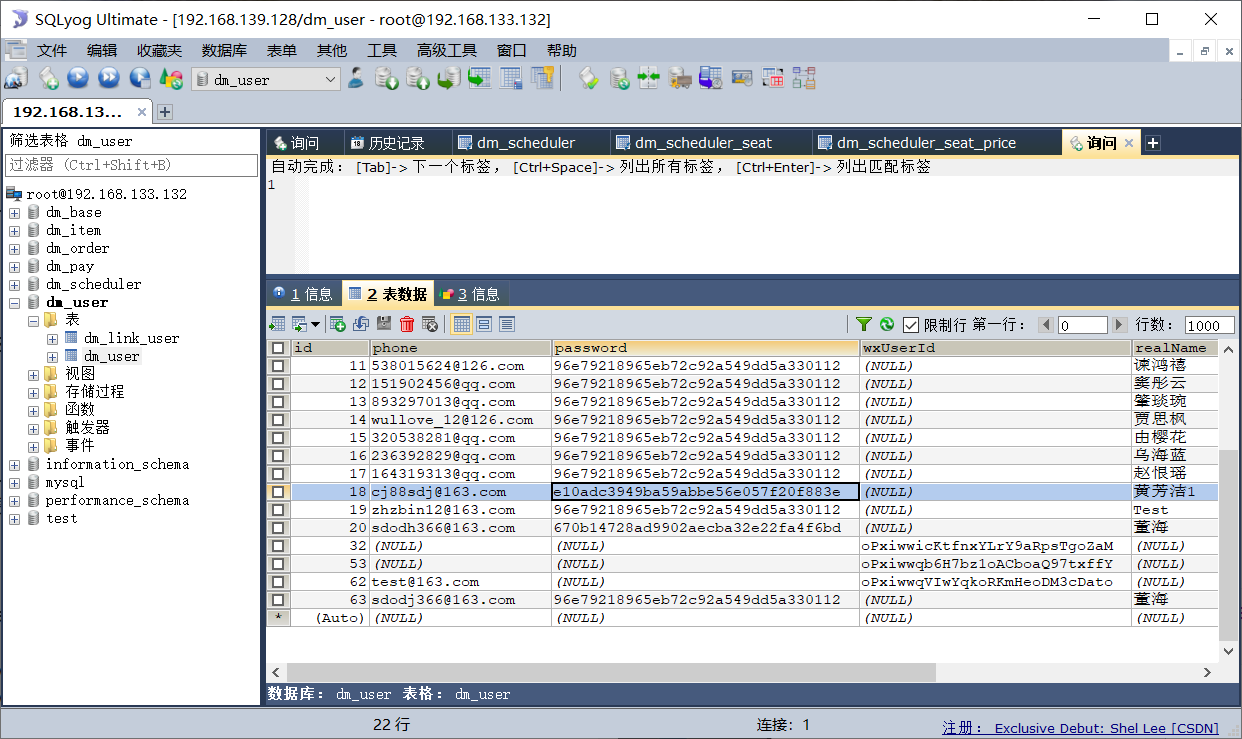The height and width of the screenshot is (739, 1242).
Task: Click the insert new row icon
Action: (x=338, y=324)
